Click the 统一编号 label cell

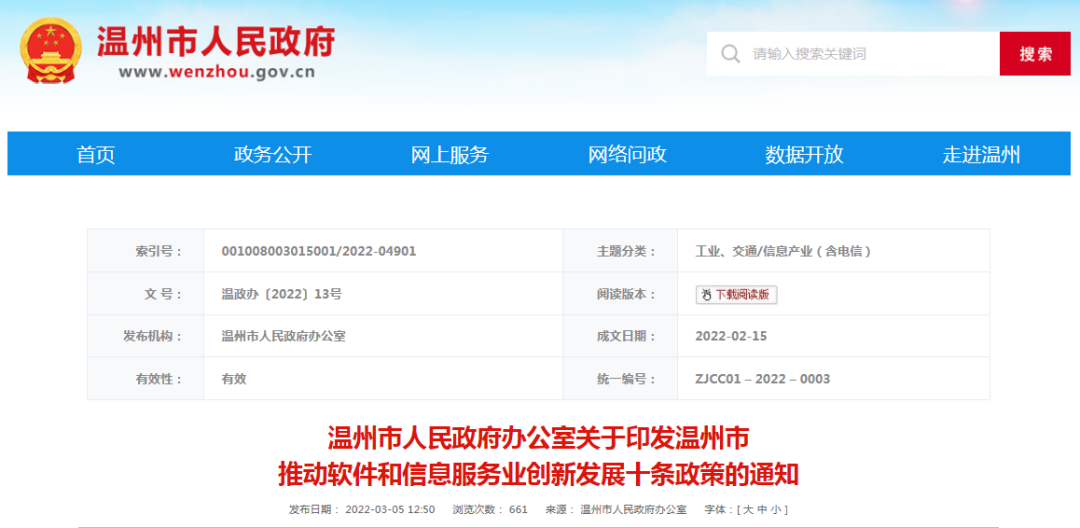620,379
